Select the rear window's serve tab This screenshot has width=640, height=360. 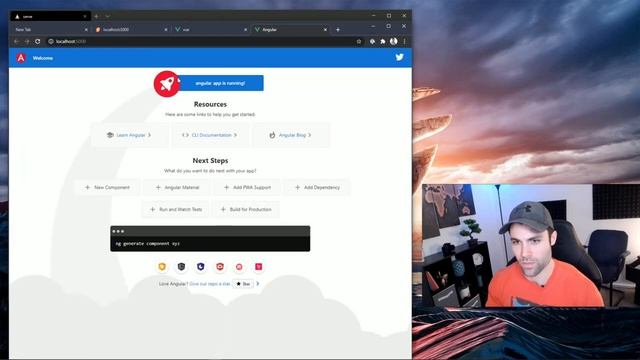(51, 16)
